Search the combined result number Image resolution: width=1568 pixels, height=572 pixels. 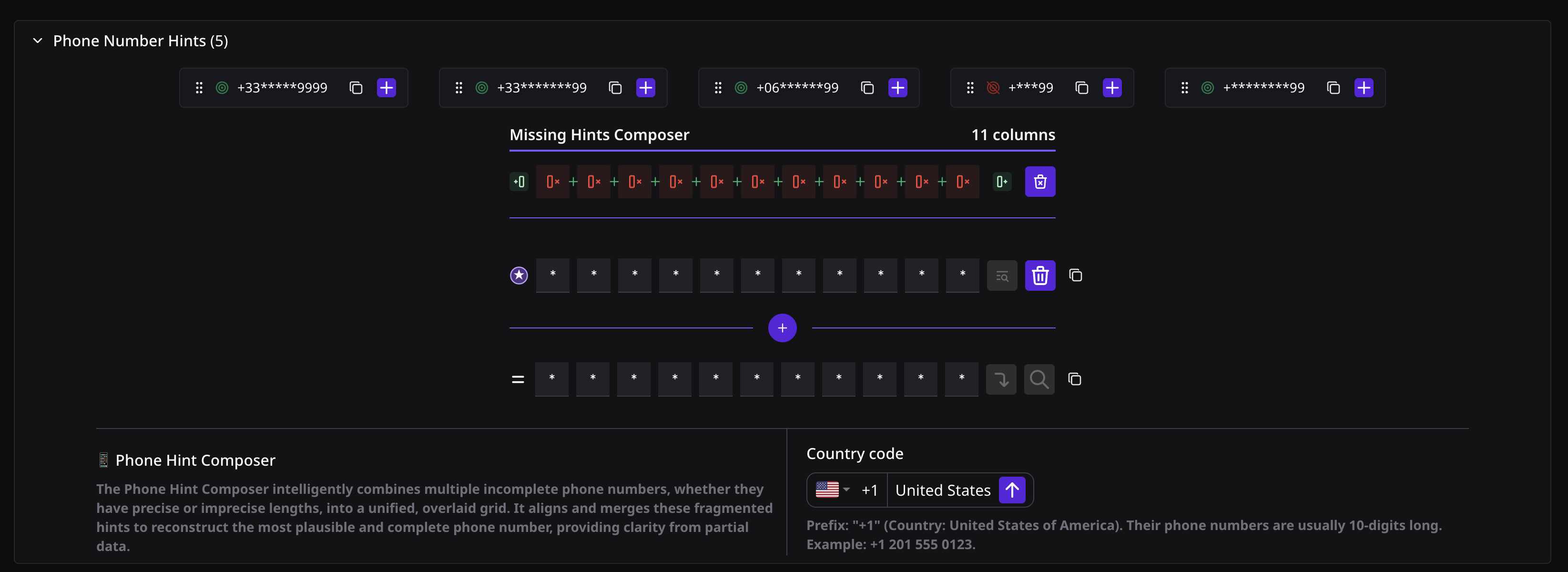(x=1039, y=379)
